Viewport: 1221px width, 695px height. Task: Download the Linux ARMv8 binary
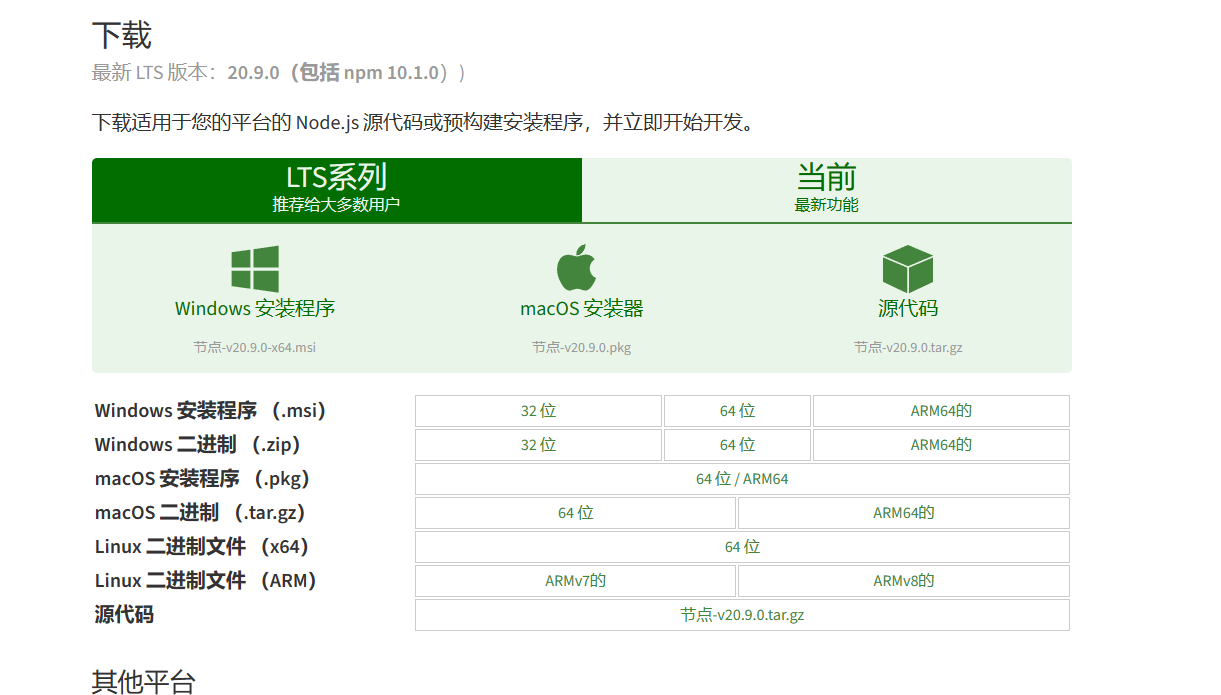click(x=903, y=581)
